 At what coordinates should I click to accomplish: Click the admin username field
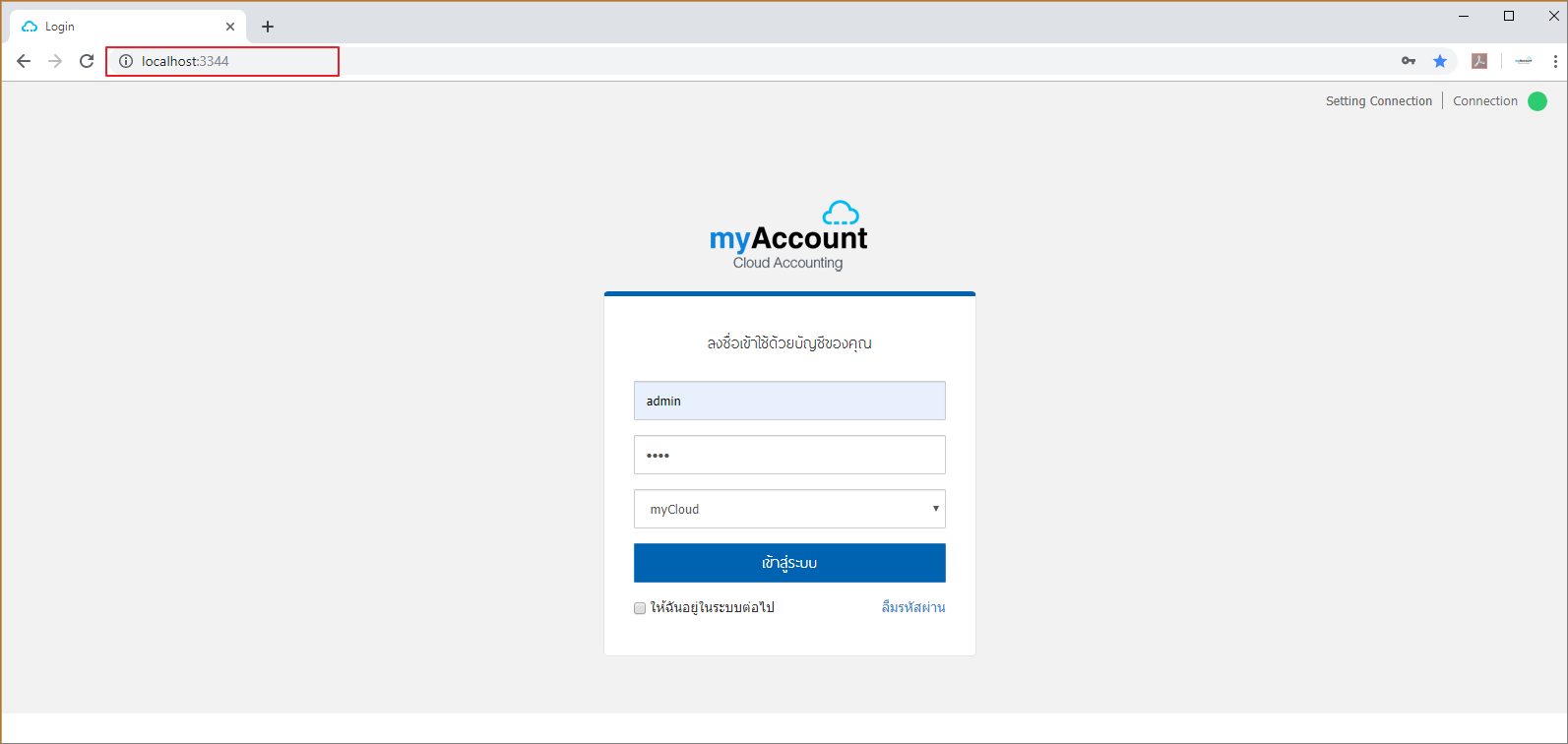pos(789,401)
